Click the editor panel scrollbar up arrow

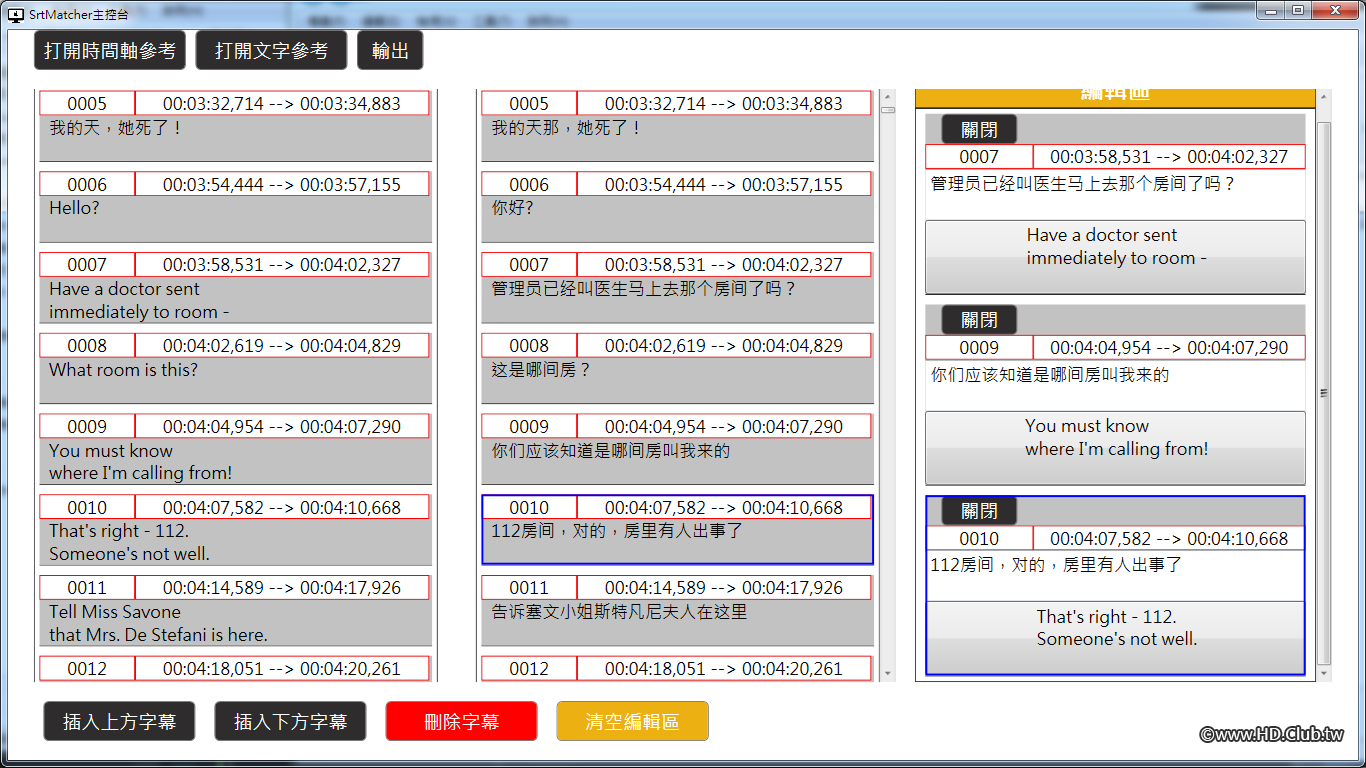[1324, 98]
